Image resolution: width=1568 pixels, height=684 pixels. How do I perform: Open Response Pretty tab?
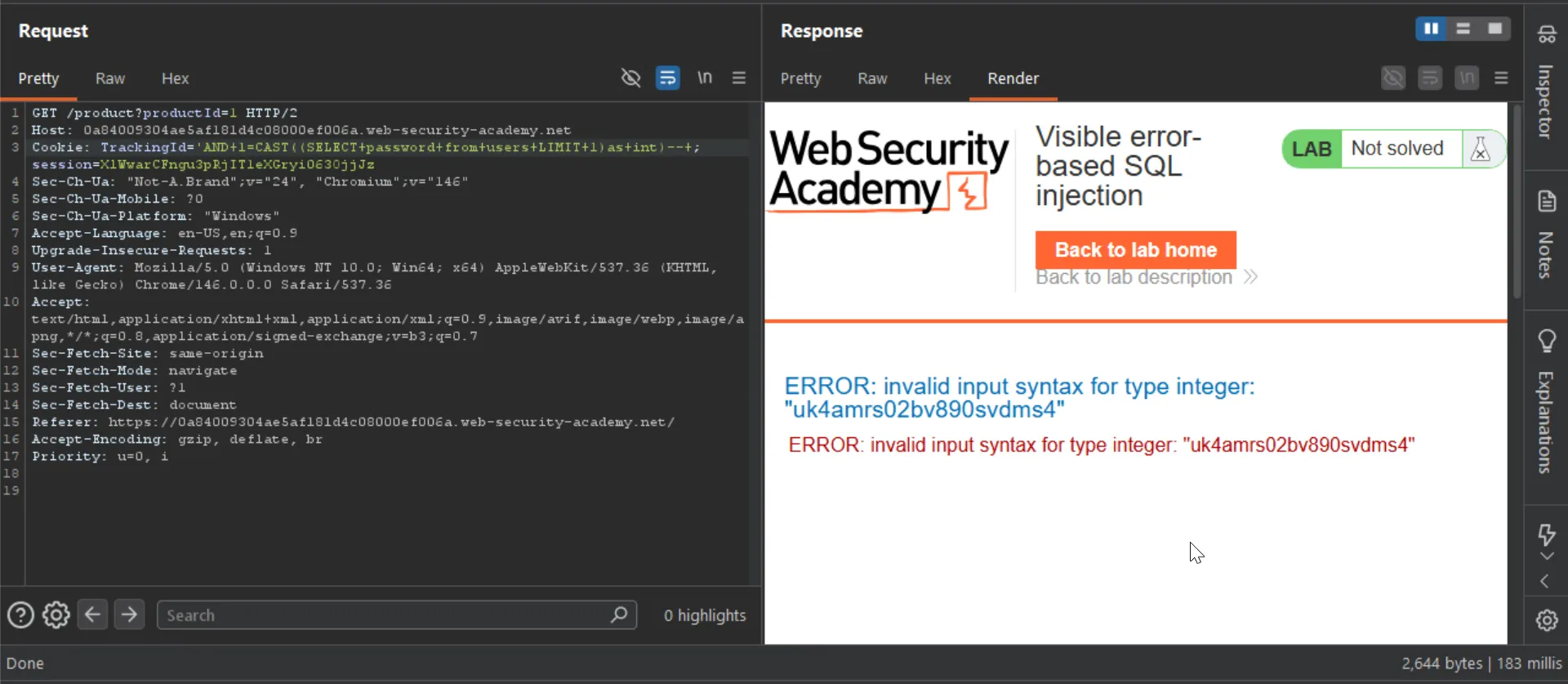point(800,78)
